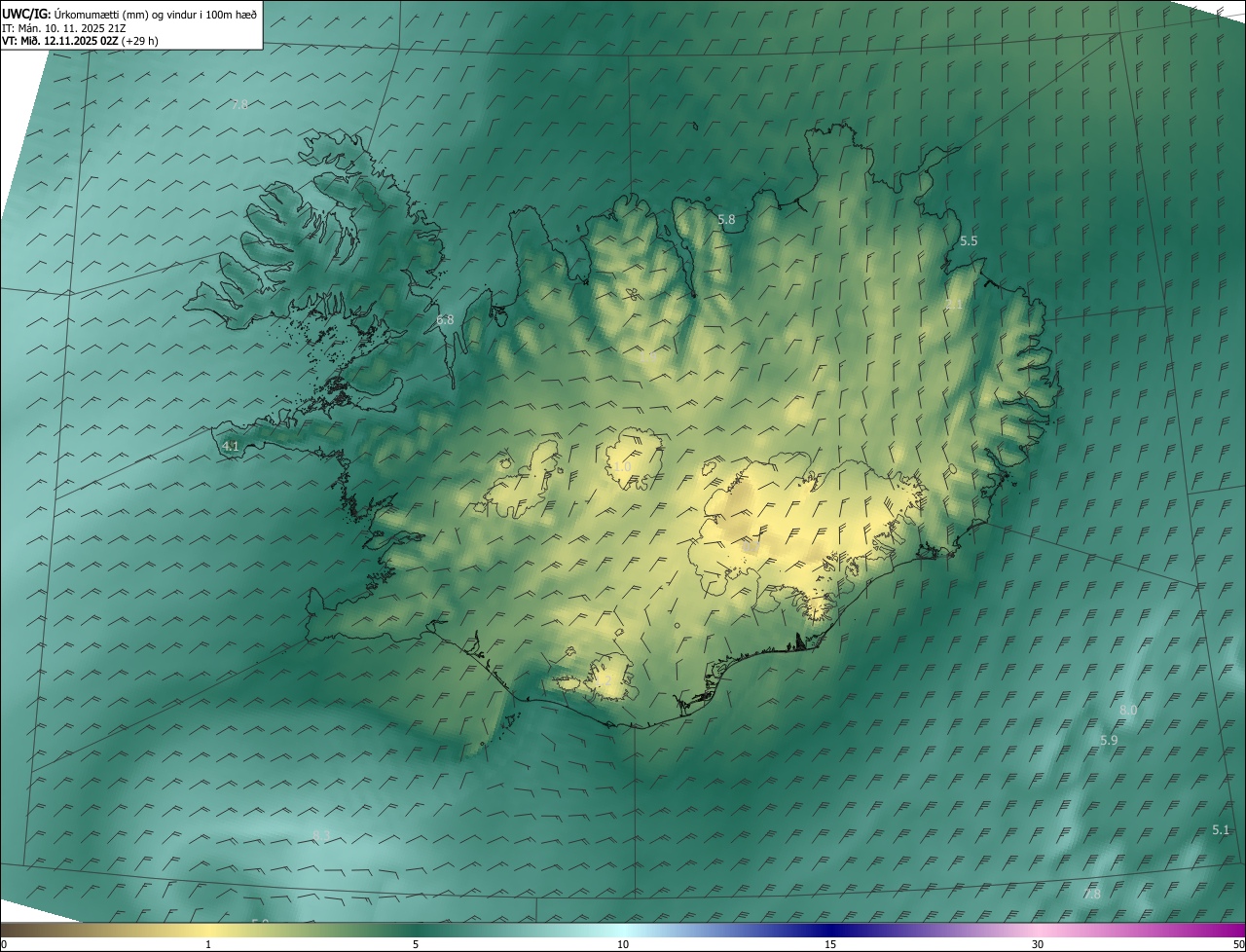Viewport: 1246px width, 952px height.
Task: Click the "1" tick label on the color scale
Action: click(x=208, y=944)
